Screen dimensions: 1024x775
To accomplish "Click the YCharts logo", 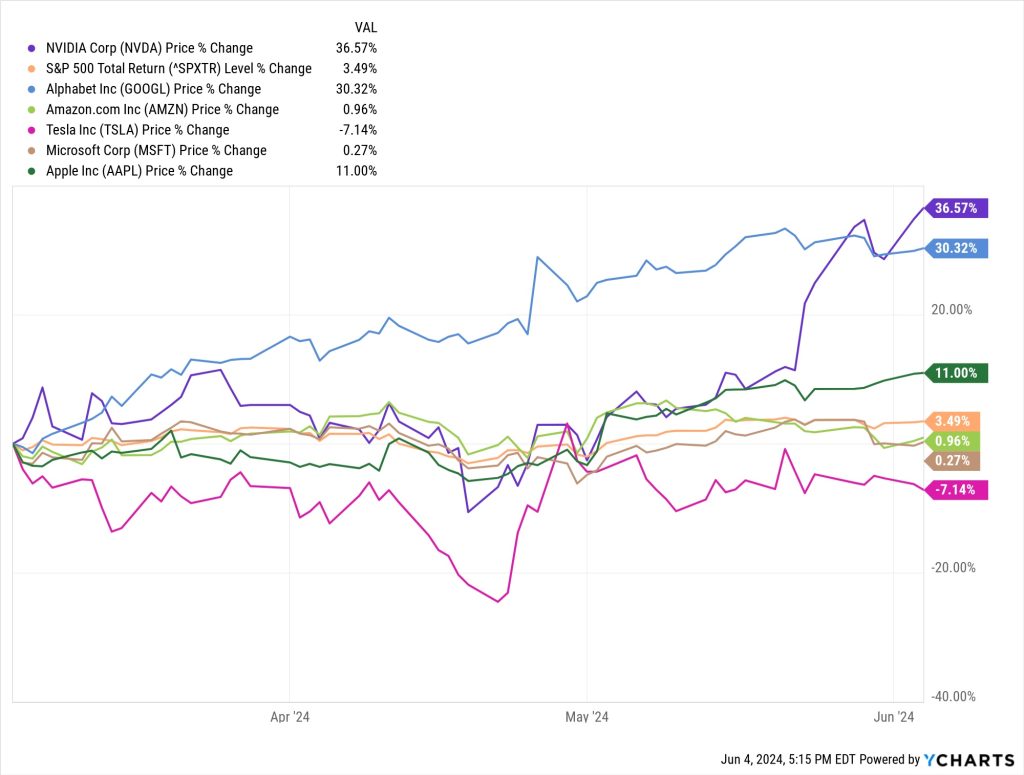I will click(965, 760).
